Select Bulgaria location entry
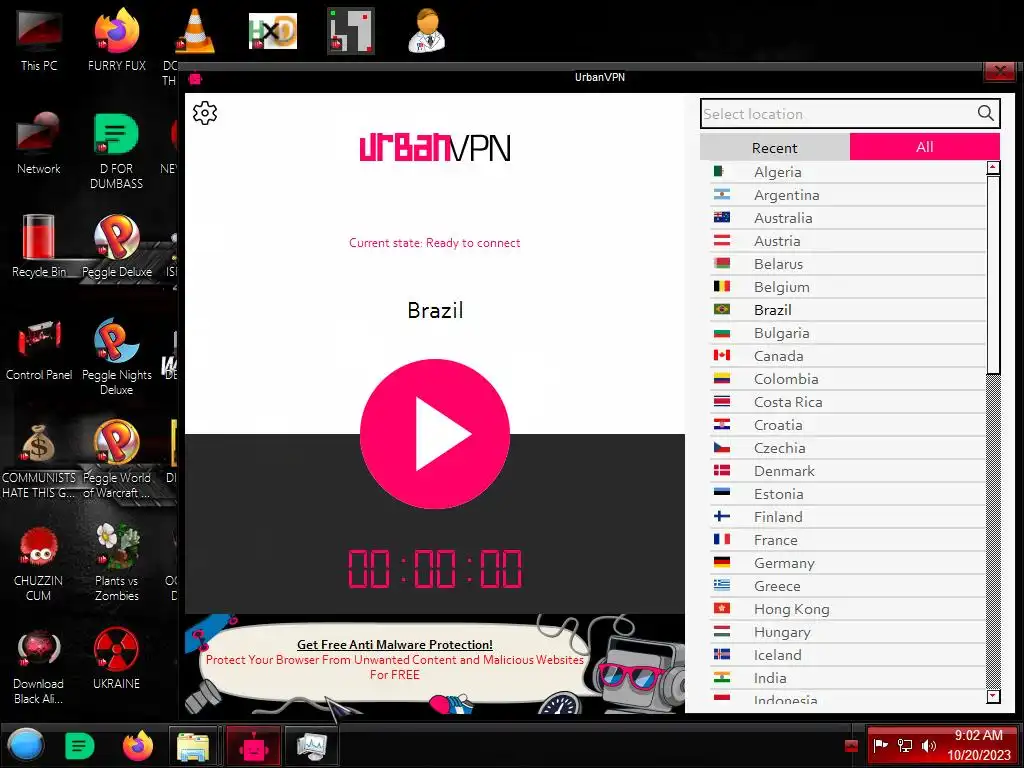The image size is (1024, 768). [x=848, y=333]
